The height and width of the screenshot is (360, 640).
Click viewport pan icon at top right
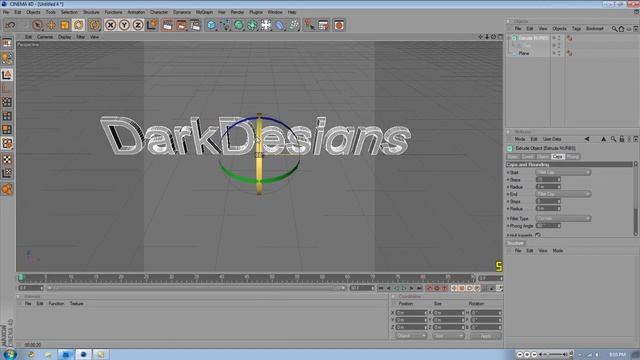click(480, 37)
